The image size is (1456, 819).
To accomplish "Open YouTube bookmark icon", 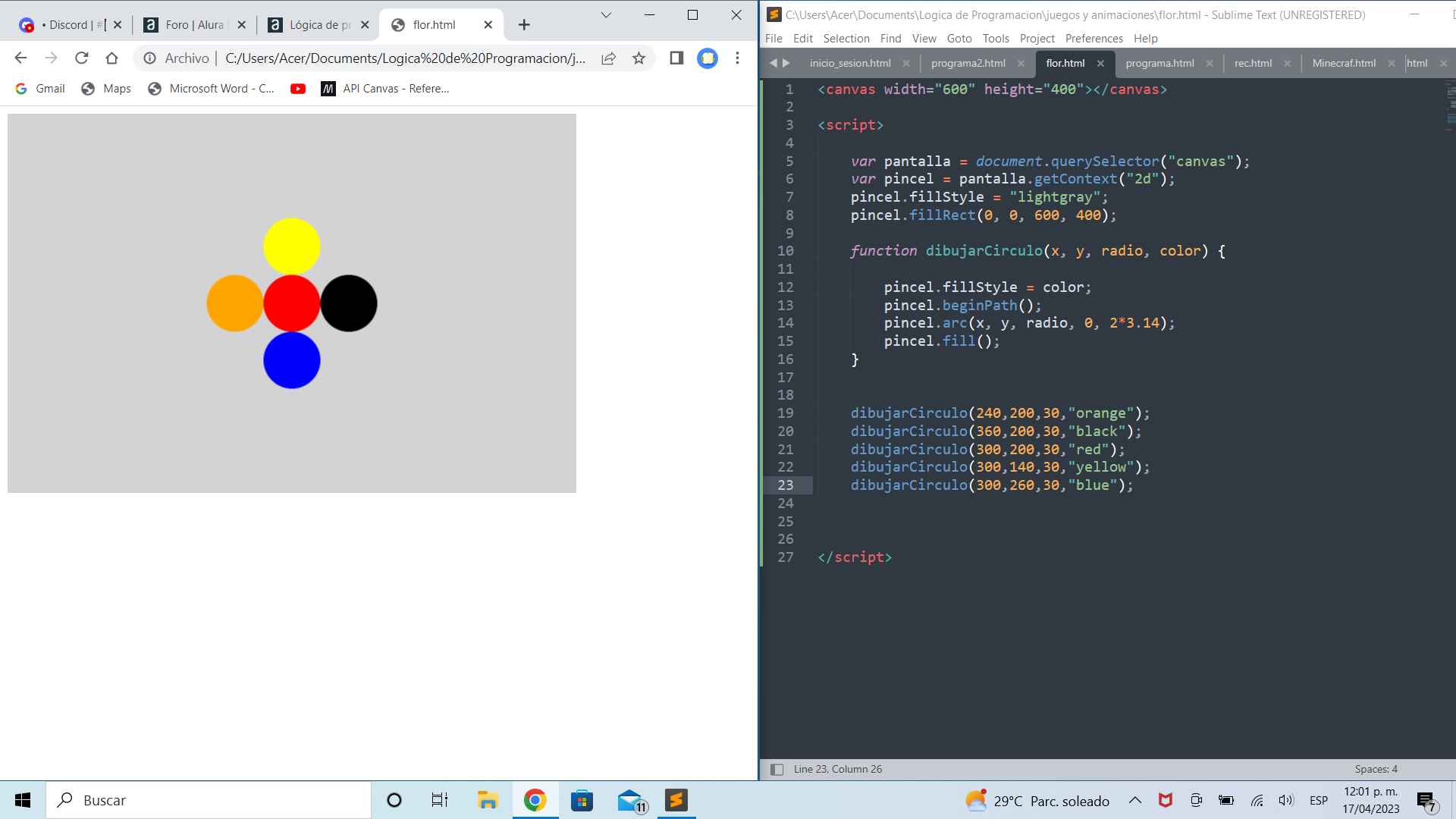I will 298,89.
